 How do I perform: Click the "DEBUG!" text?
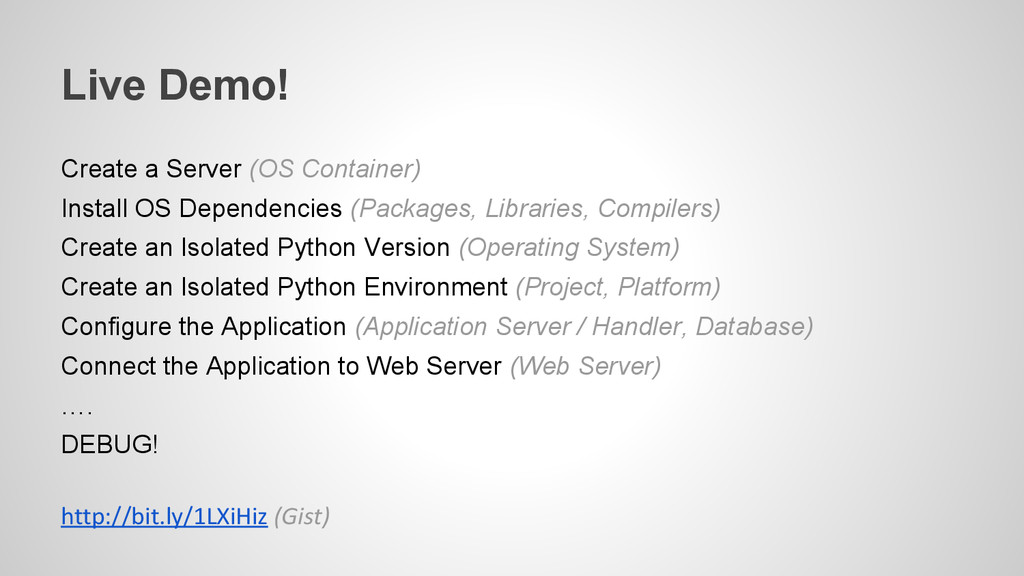110,445
